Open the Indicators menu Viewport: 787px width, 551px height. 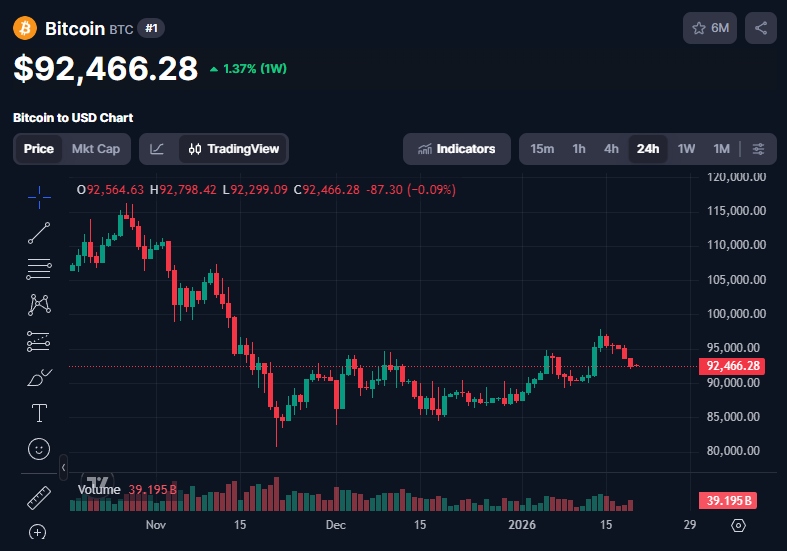tap(457, 149)
